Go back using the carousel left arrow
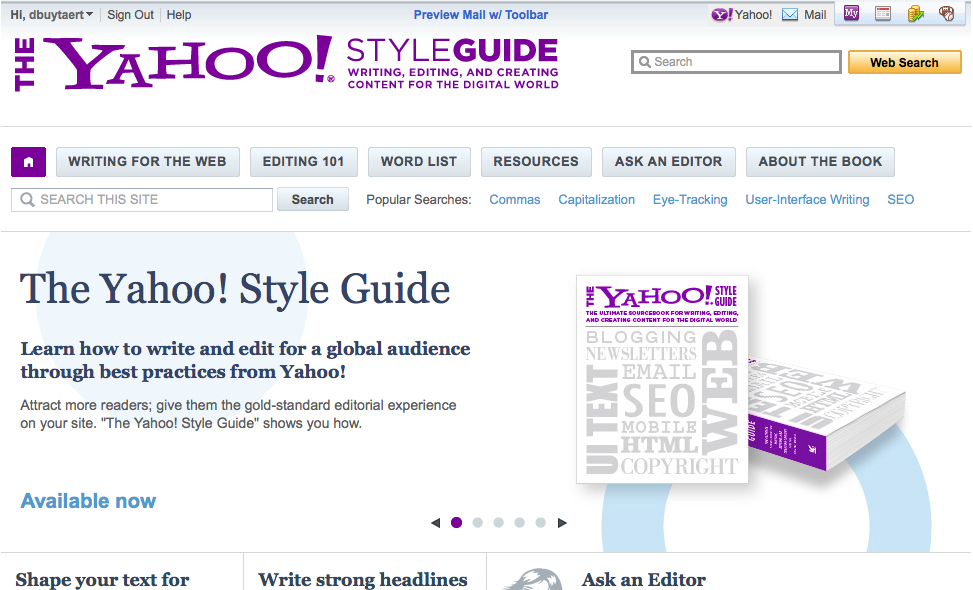The image size is (973, 590). tap(435, 522)
